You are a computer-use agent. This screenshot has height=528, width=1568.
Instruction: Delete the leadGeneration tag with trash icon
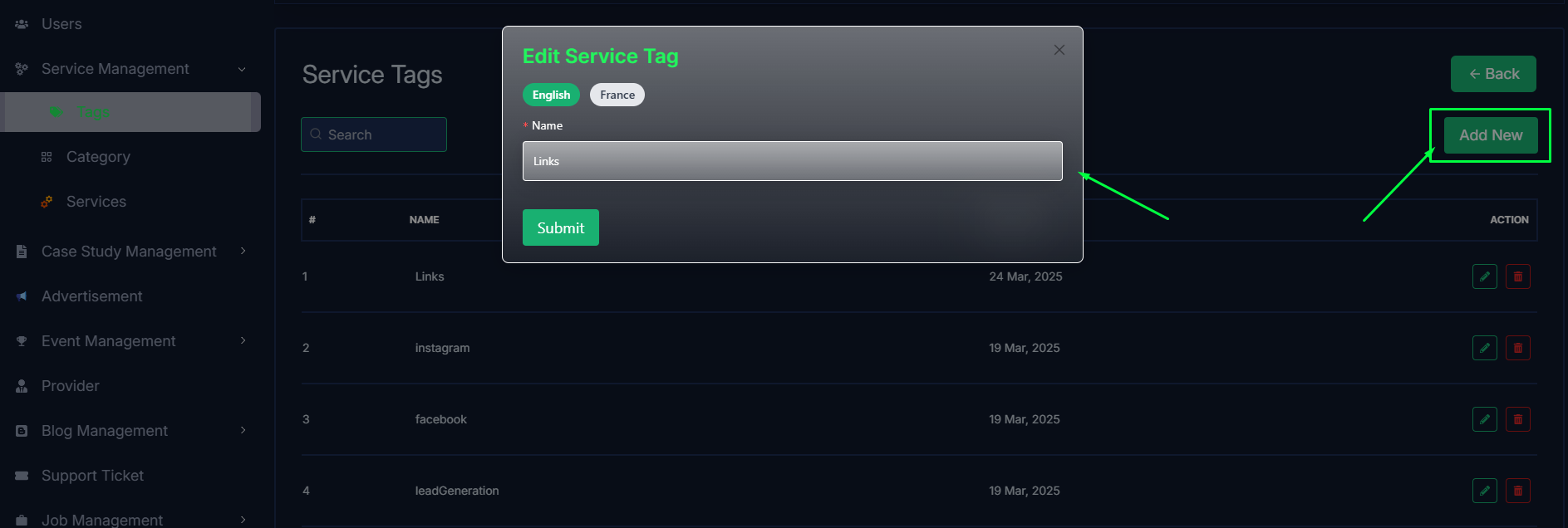(x=1517, y=491)
